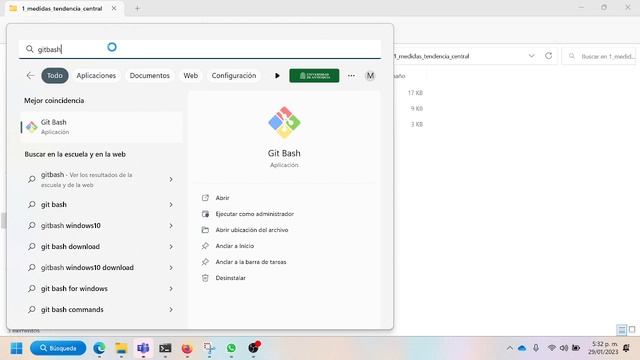
Task: Click the Abrir action for Git Bash
Action: (222, 198)
